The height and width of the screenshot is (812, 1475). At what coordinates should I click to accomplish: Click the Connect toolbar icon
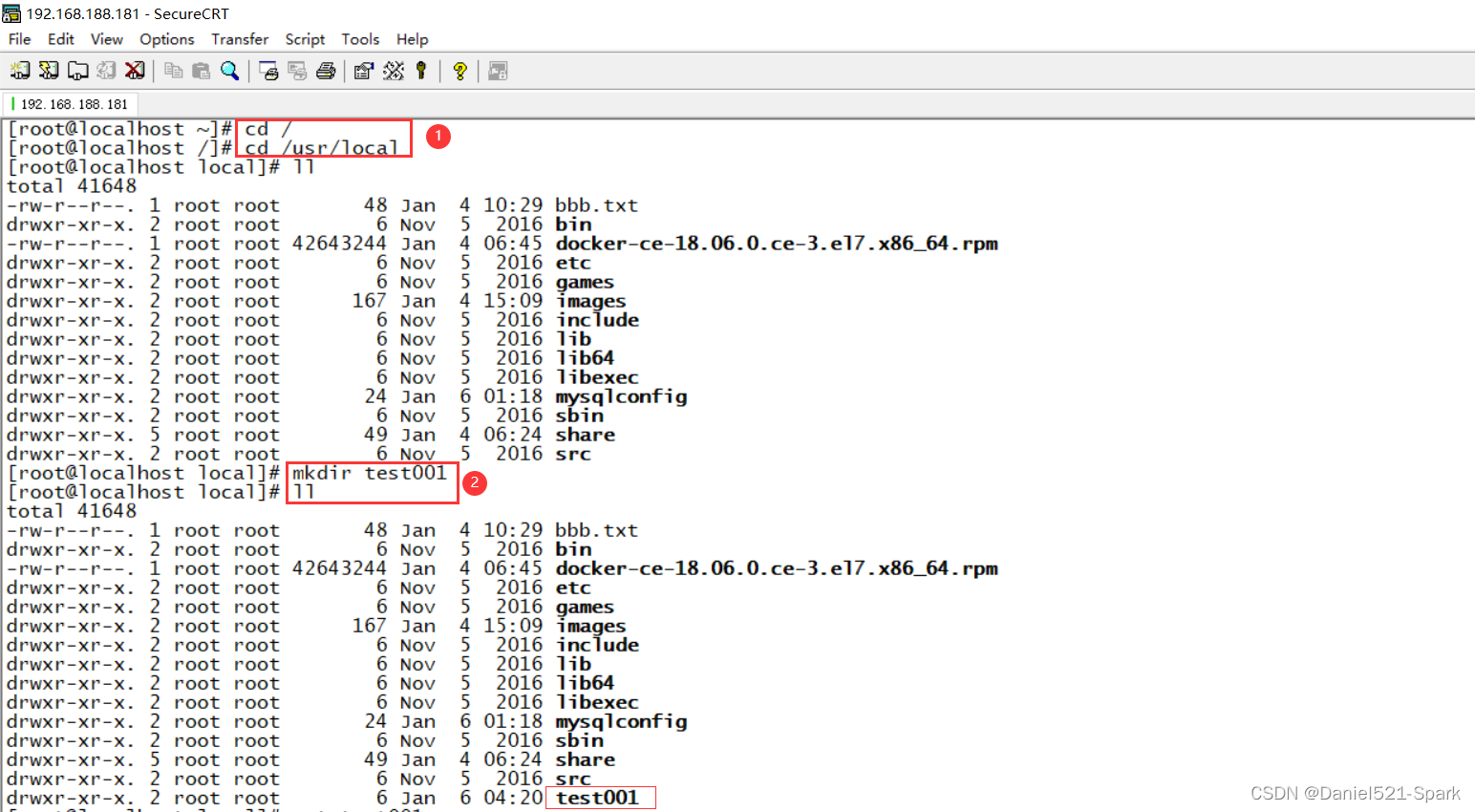click(20, 71)
